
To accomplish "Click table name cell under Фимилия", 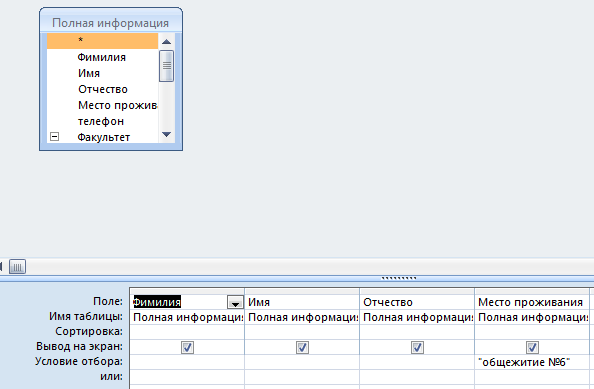I will 188,317.
